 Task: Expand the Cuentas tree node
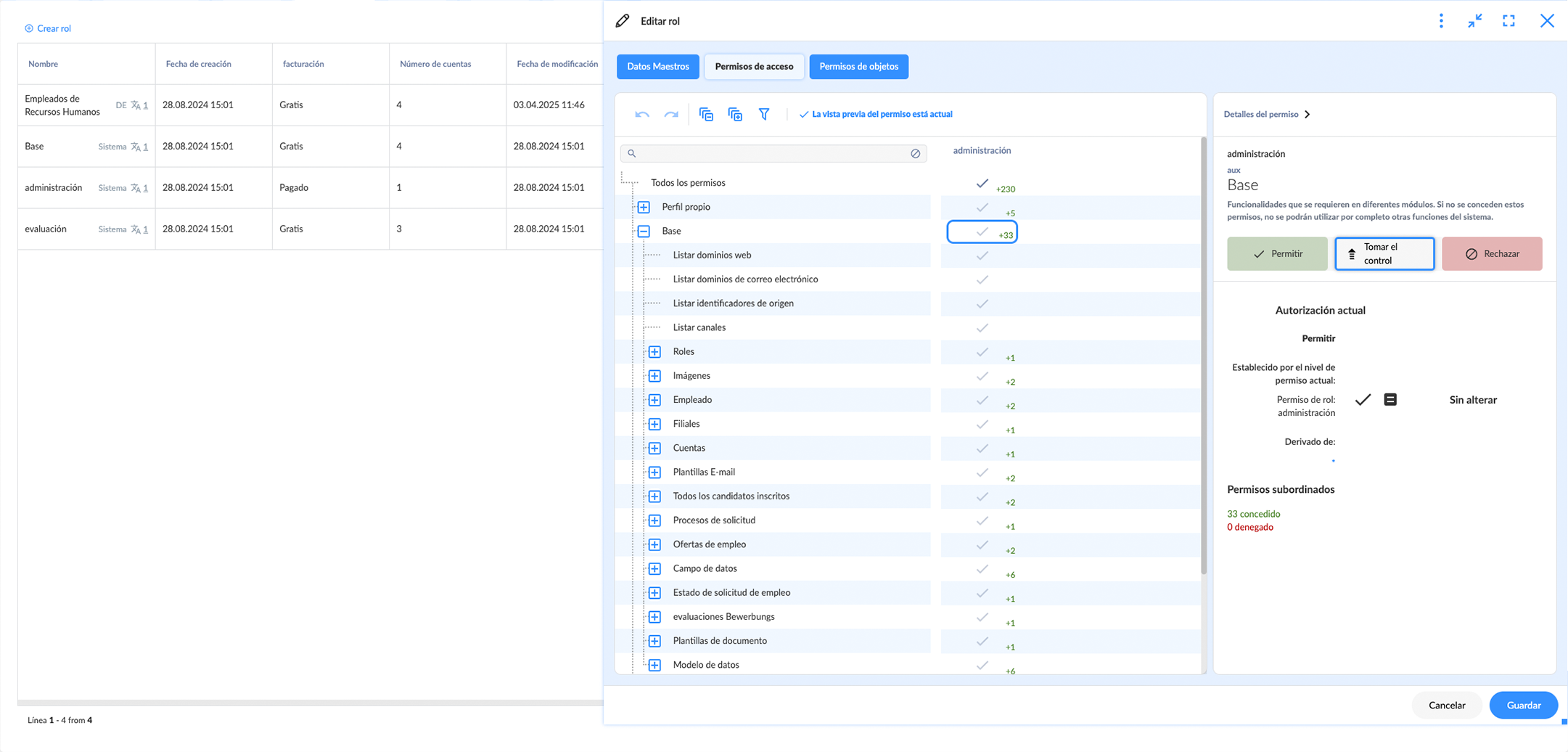pyautogui.click(x=654, y=449)
